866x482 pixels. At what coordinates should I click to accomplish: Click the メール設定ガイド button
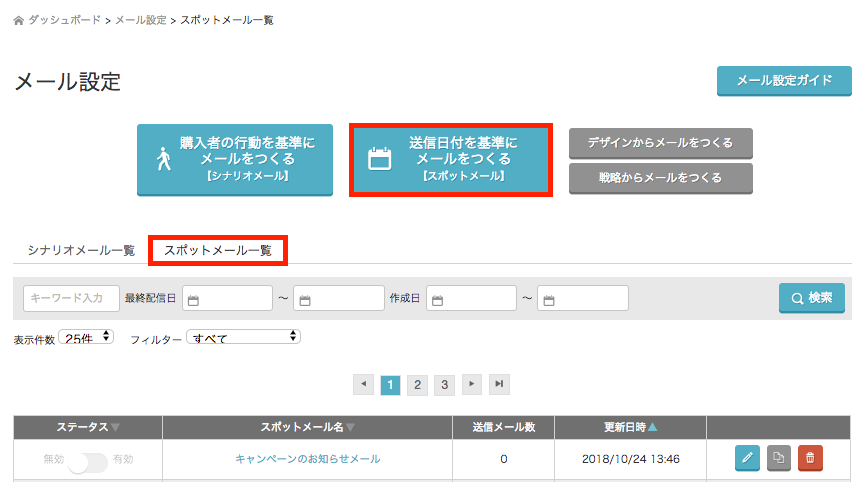[x=784, y=81]
